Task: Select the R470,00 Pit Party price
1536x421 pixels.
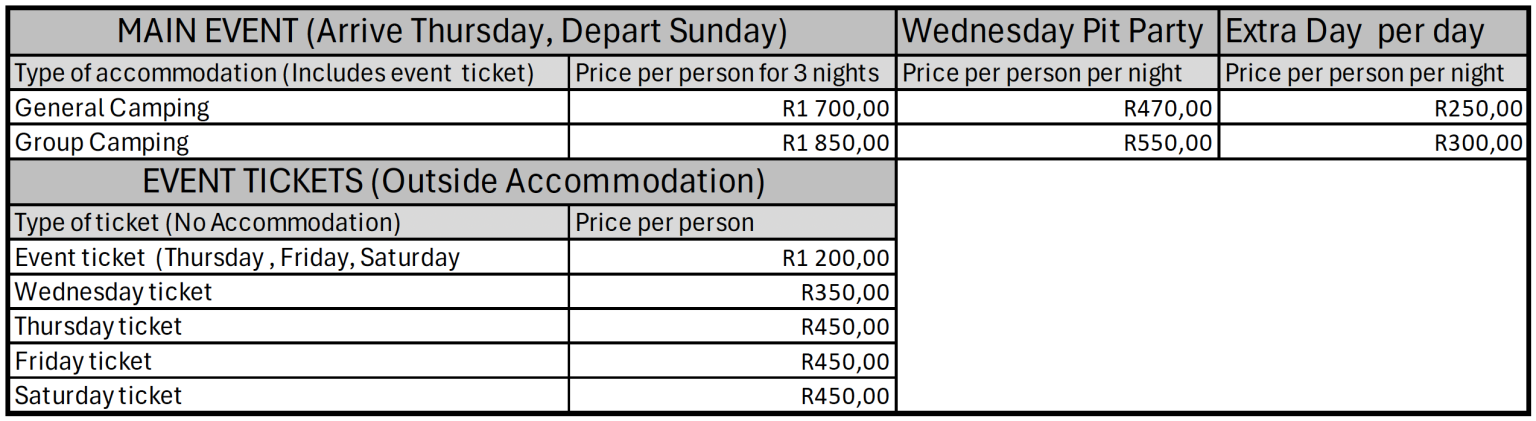Action: [x=1168, y=108]
